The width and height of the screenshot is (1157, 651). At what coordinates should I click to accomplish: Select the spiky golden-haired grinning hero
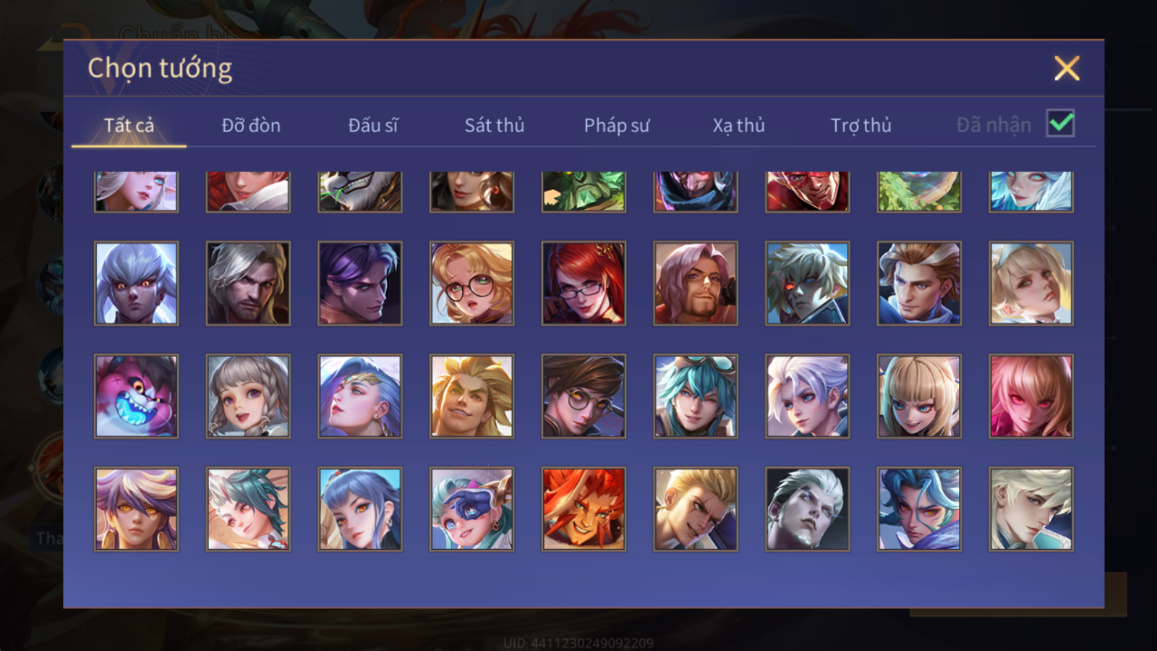[472, 396]
